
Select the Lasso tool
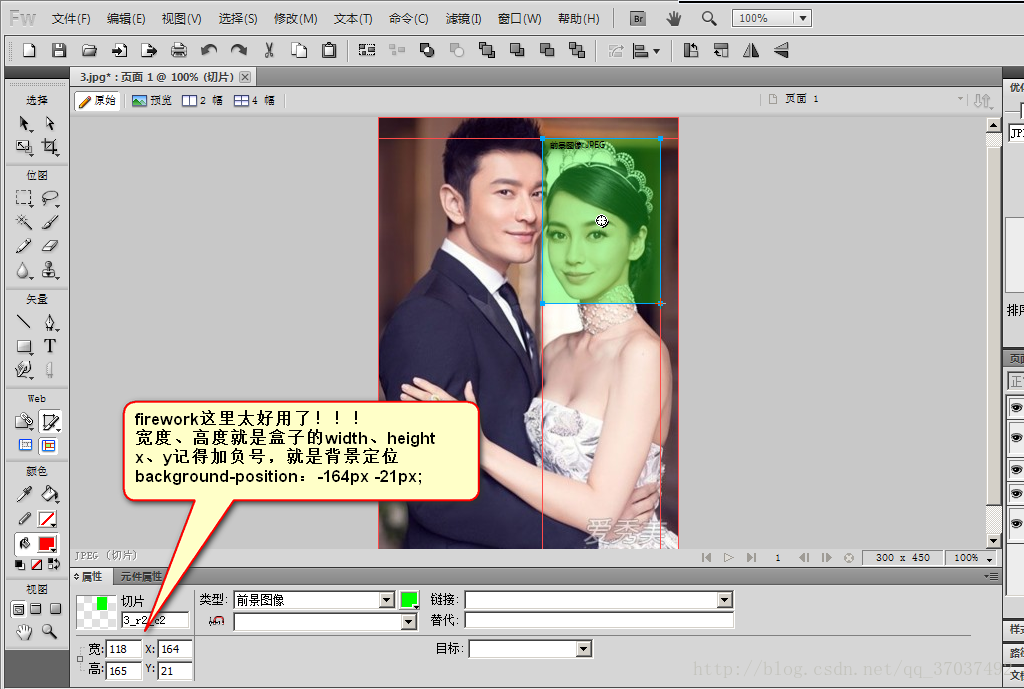click(x=50, y=198)
